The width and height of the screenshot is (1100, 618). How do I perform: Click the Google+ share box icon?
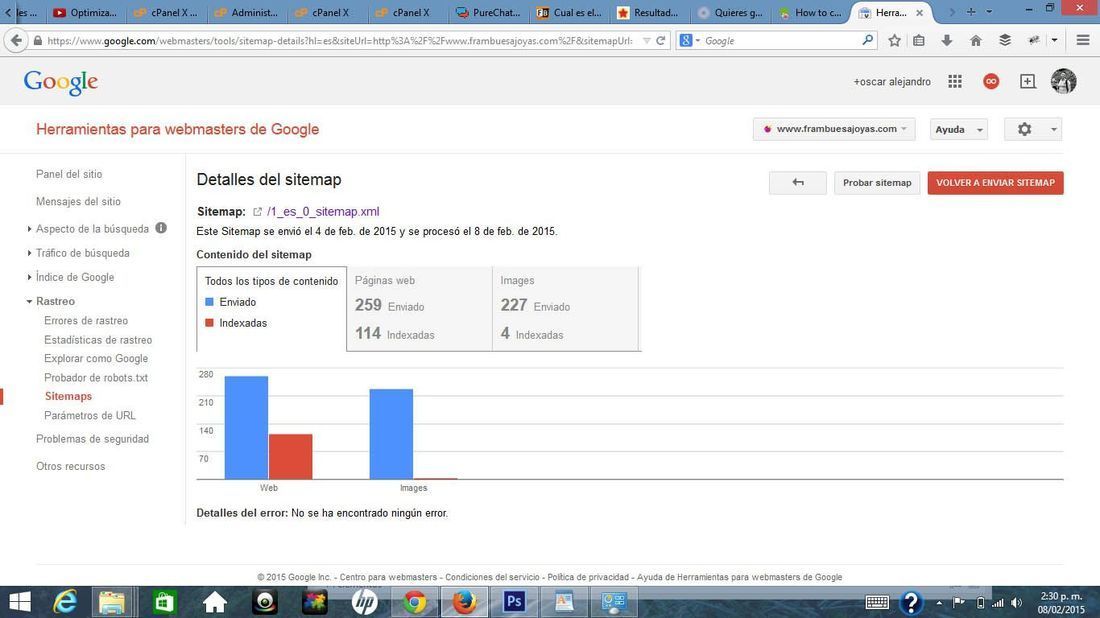[x=1028, y=81]
